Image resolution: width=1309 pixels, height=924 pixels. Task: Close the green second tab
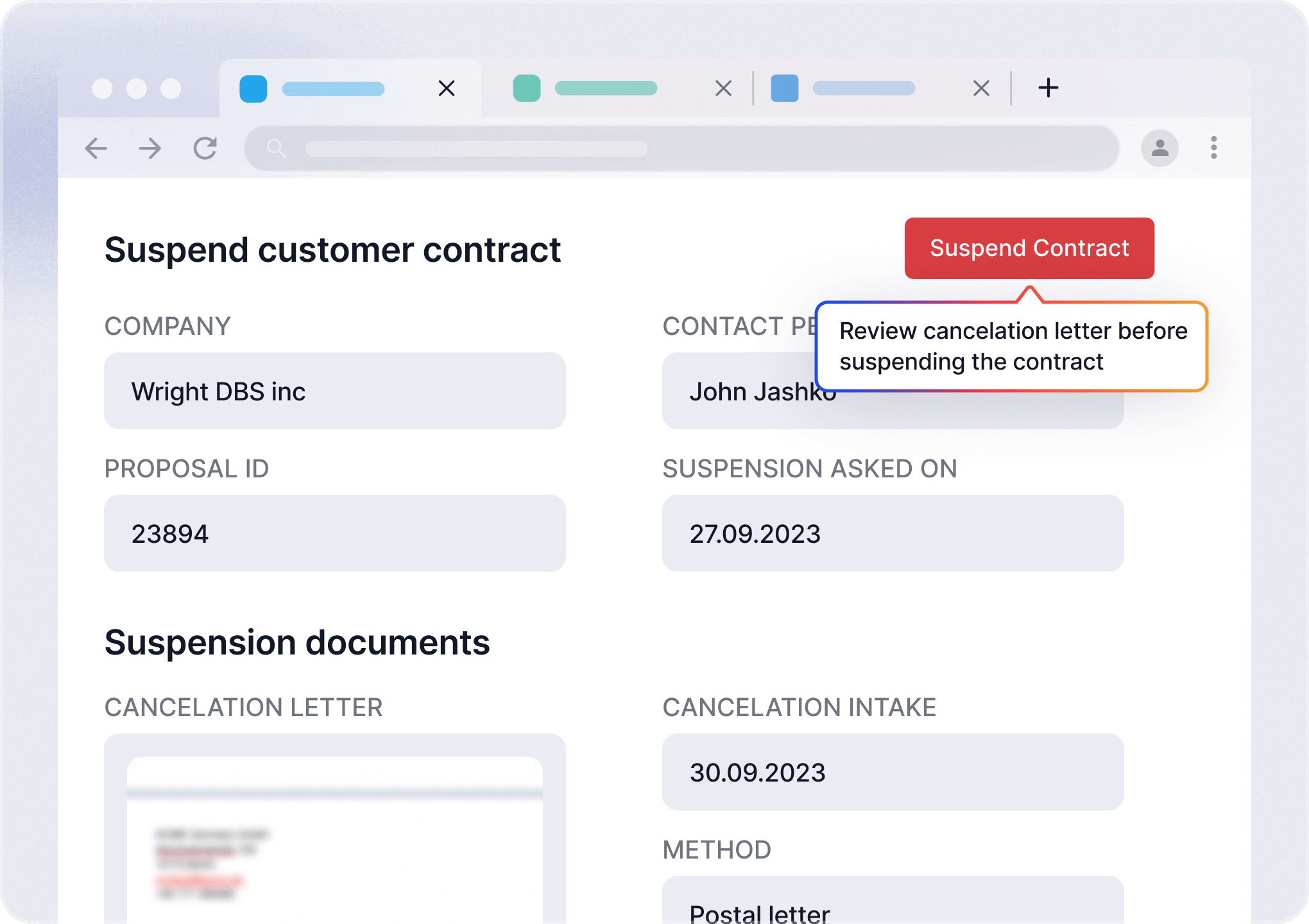pyautogui.click(x=723, y=89)
